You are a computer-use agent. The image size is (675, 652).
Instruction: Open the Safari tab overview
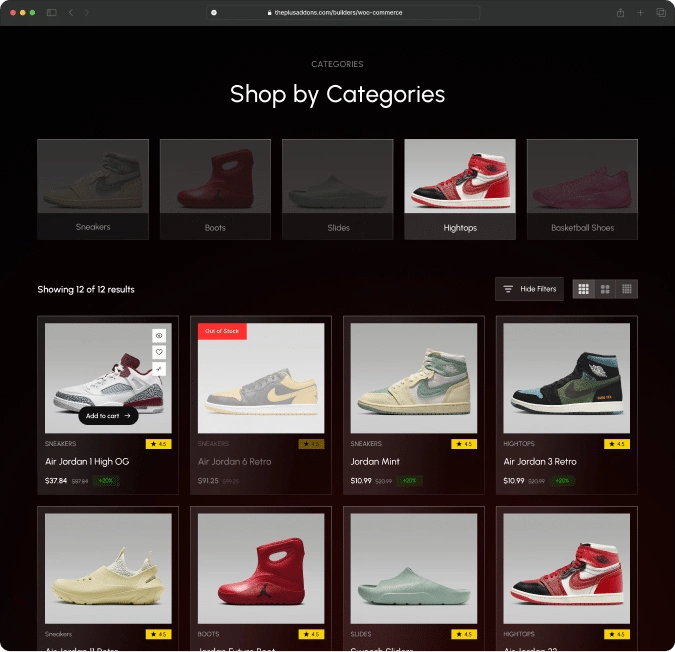(x=660, y=12)
